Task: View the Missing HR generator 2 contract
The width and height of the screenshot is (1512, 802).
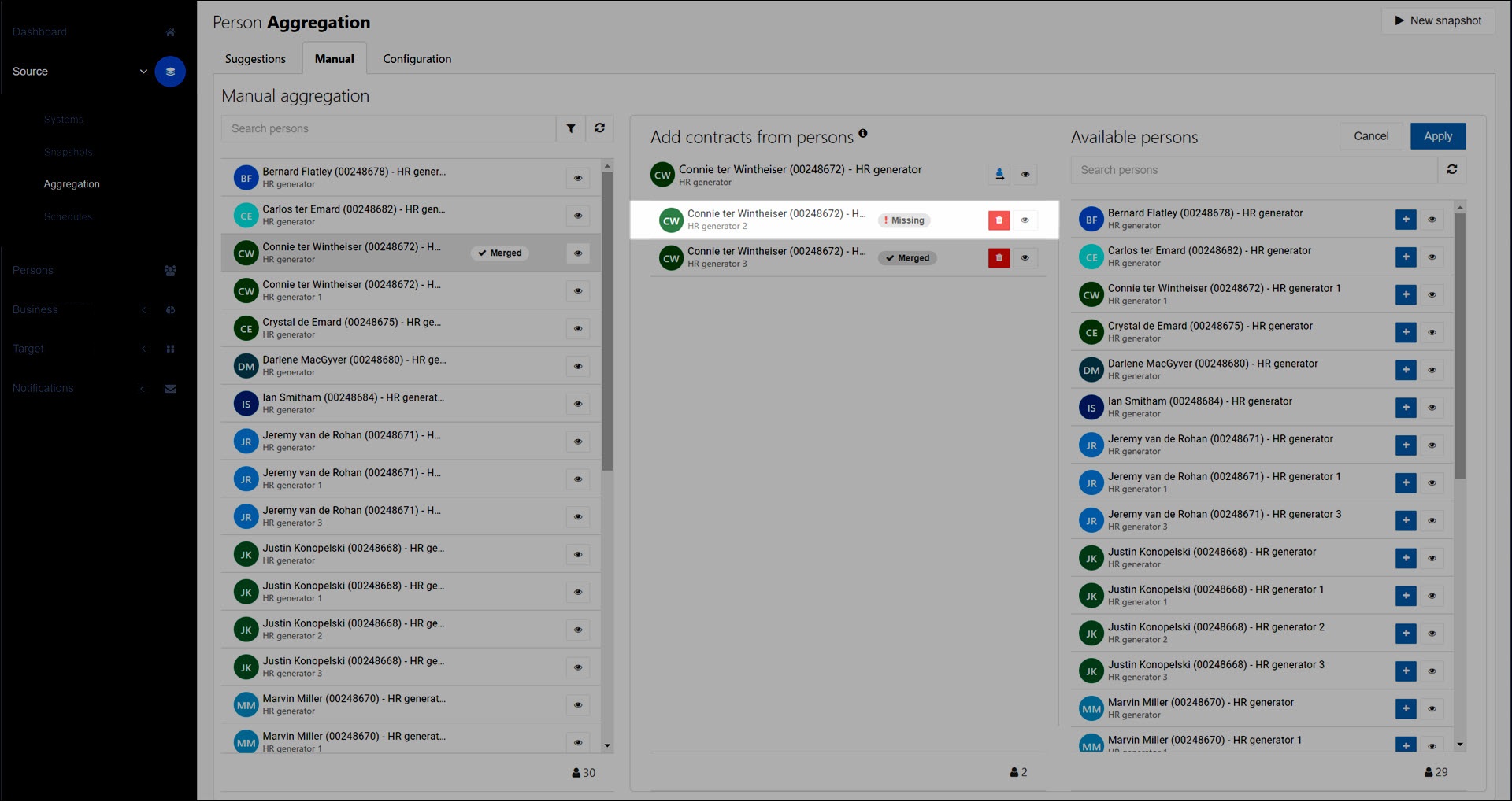Action: pos(1025,220)
